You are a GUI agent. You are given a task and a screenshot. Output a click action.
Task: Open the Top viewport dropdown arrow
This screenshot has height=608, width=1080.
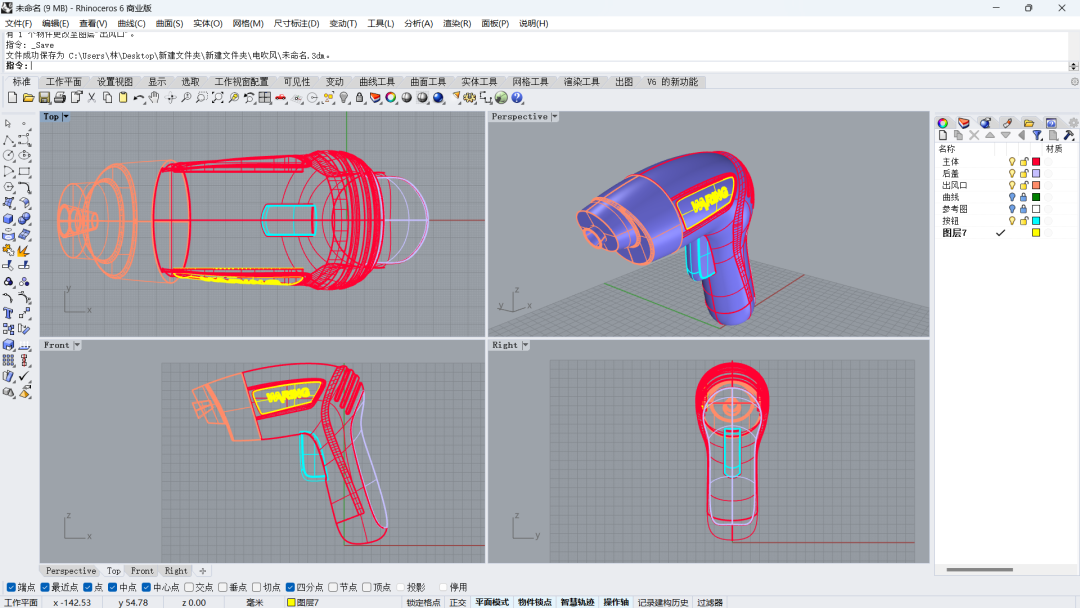point(66,117)
